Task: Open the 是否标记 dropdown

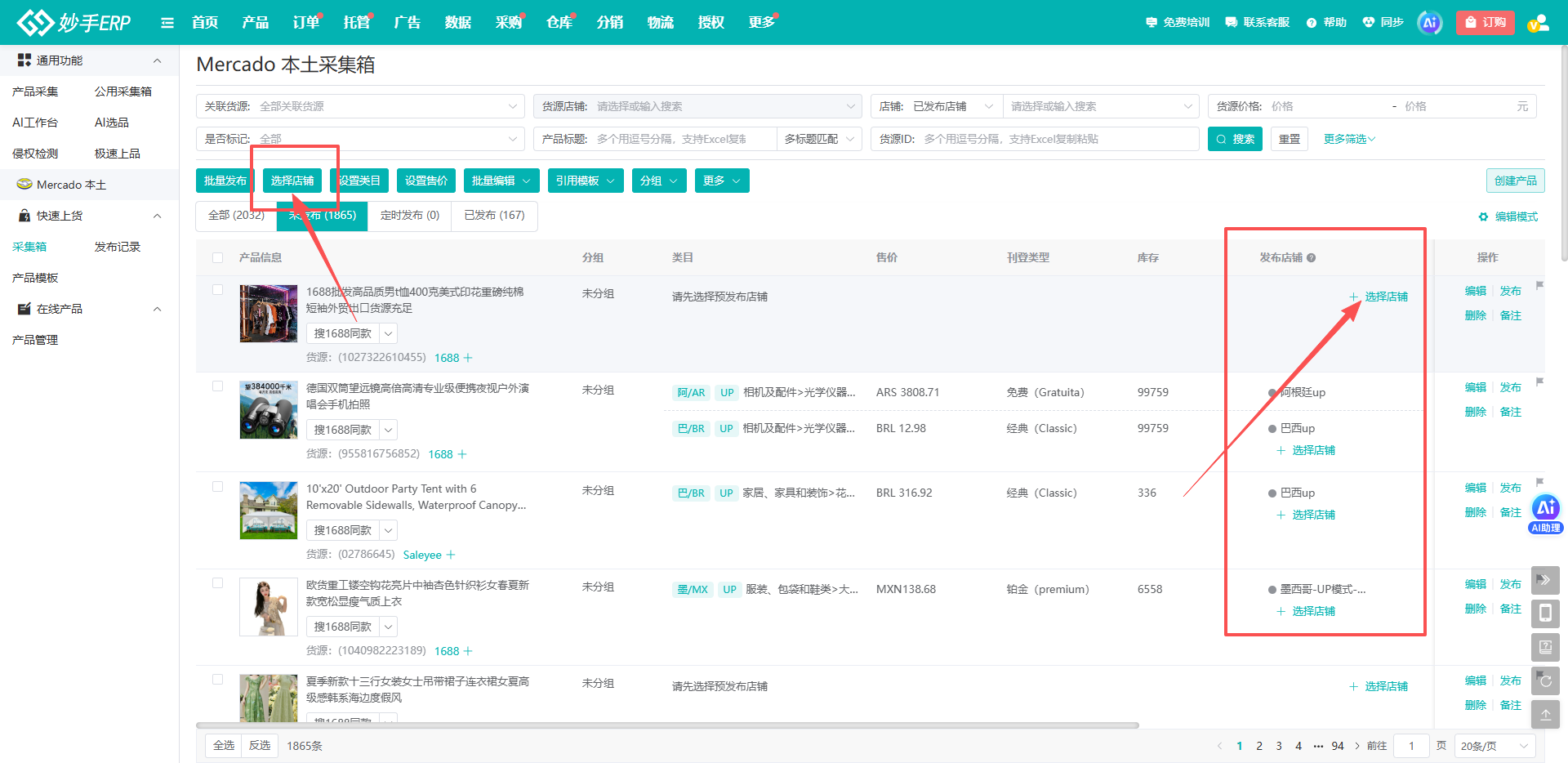Action: (x=360, y=139)
